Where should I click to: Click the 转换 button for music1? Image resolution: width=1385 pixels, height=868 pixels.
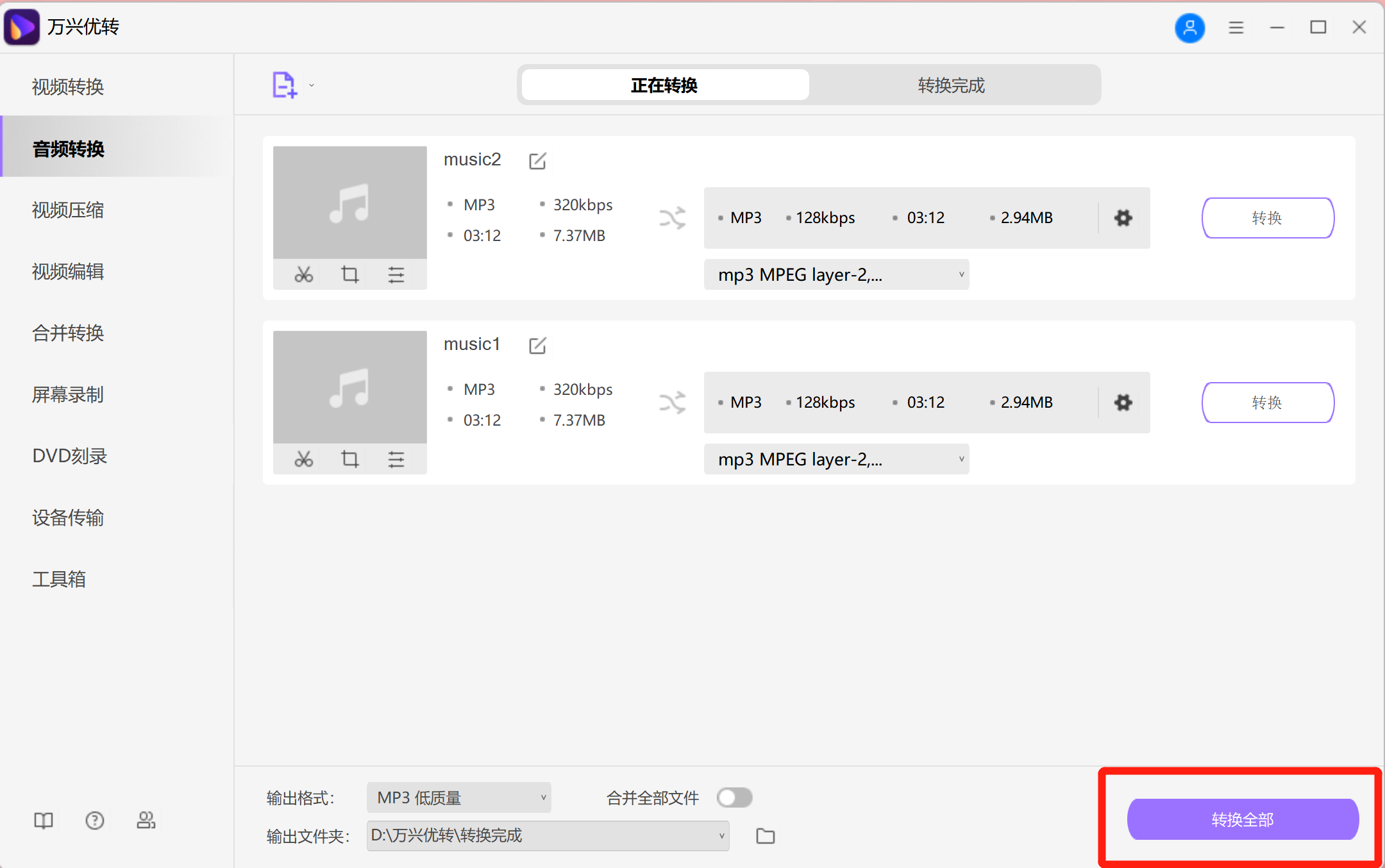[1267, 403]
